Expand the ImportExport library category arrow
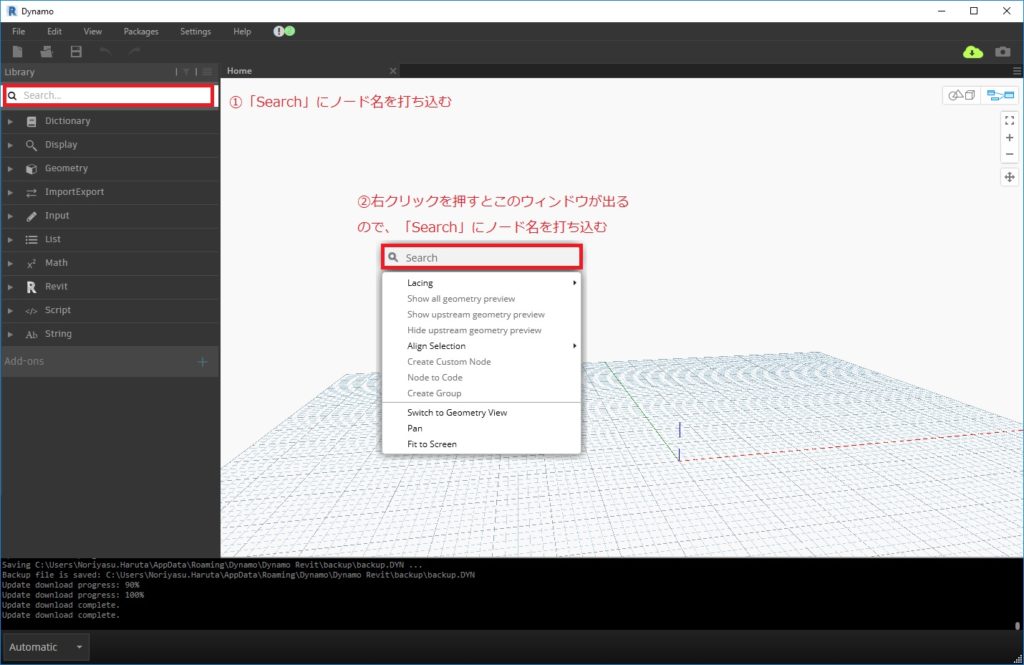 click(10, 192)
